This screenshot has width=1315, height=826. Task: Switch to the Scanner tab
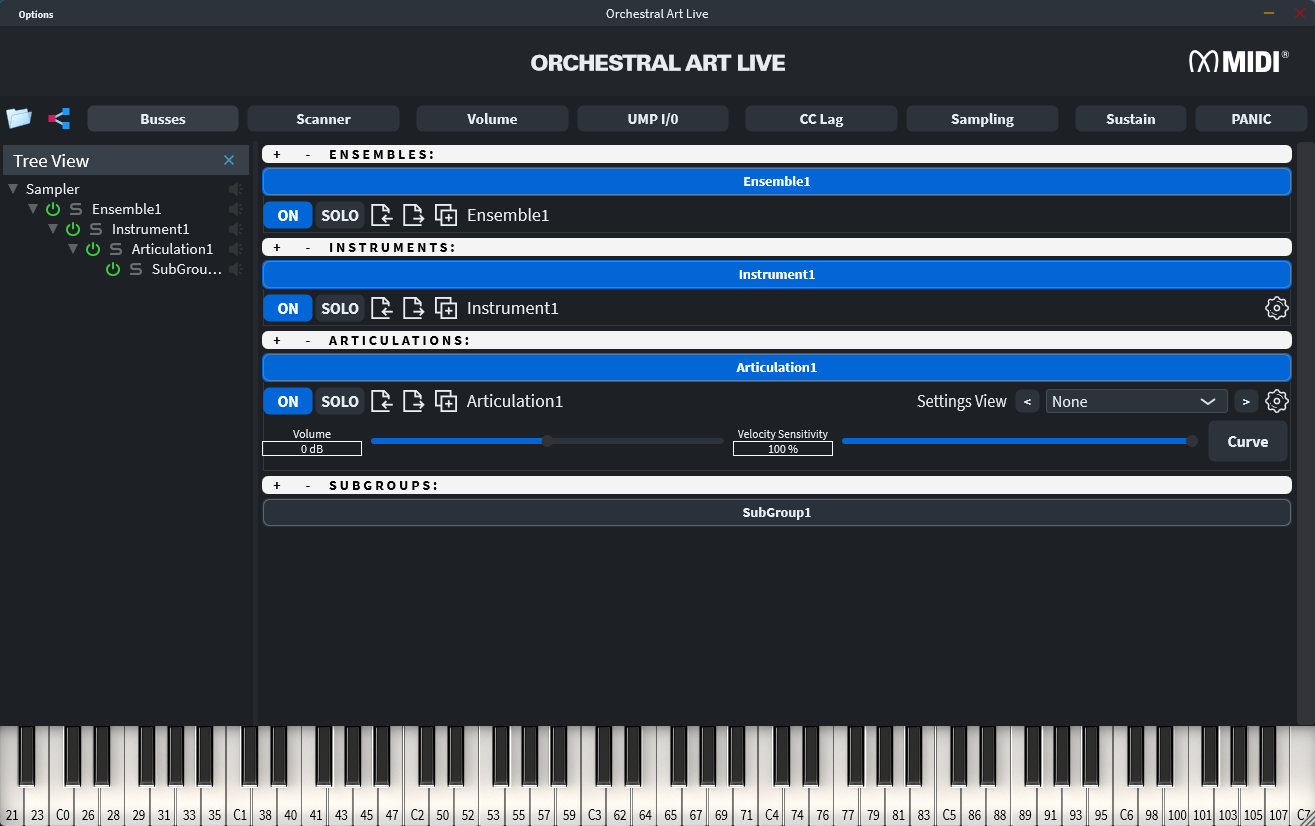tap(323, 118)
